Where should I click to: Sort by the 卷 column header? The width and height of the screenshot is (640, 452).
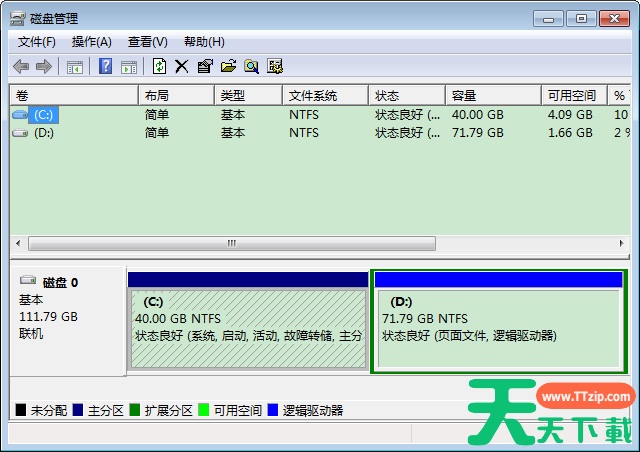tap(74, 96)
